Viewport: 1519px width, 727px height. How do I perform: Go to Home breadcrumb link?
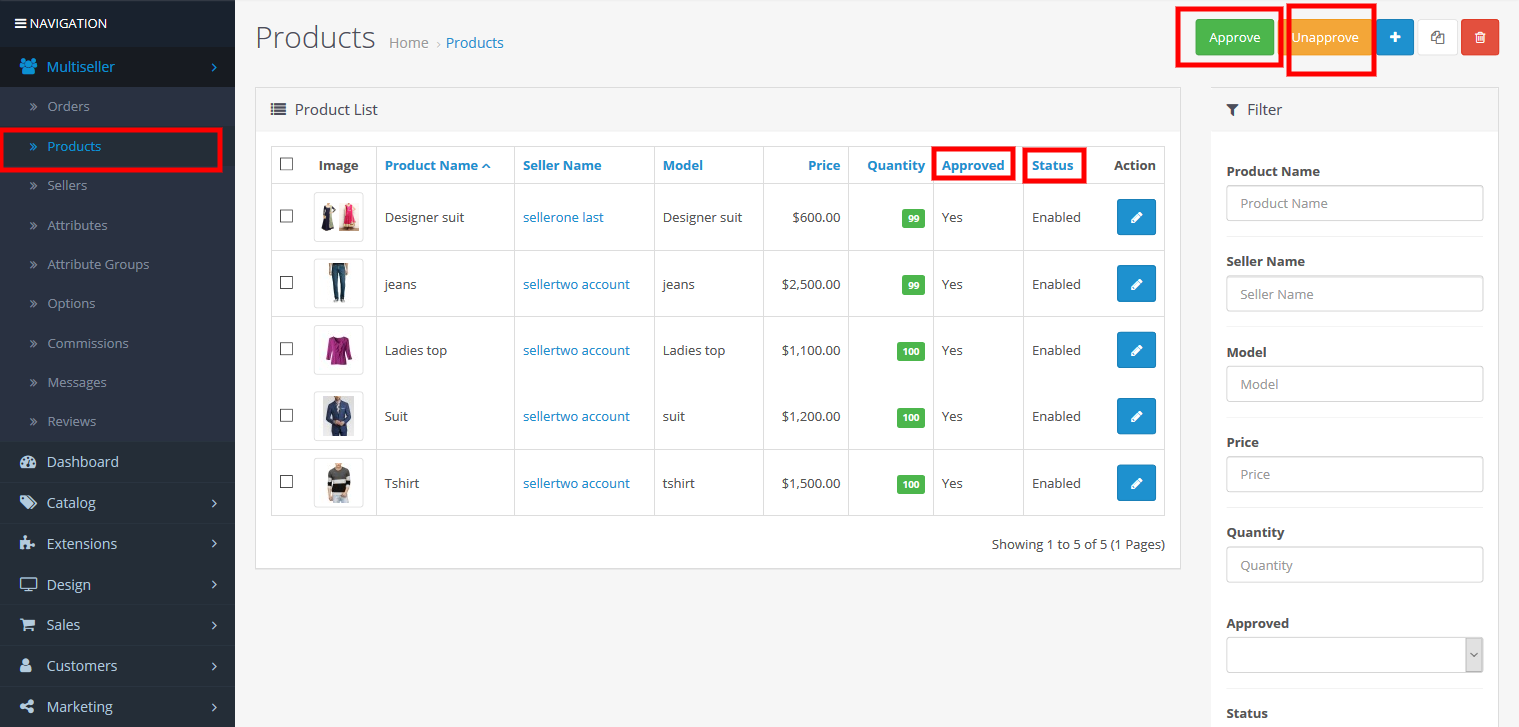(x=409, y=43)
